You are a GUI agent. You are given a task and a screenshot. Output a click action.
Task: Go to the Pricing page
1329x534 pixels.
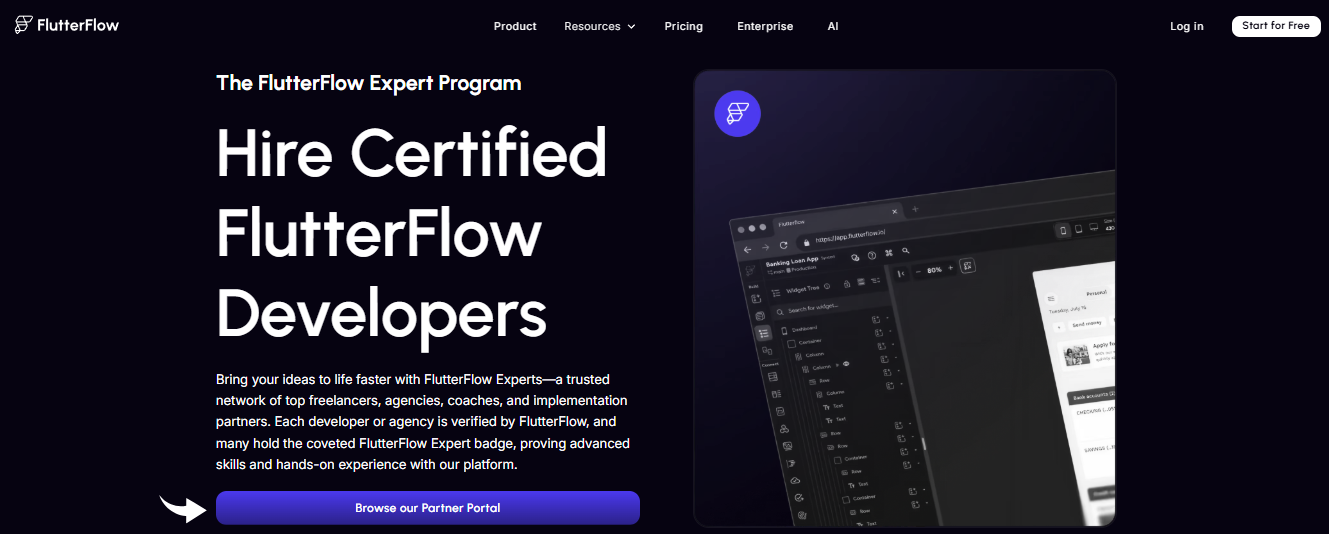[x=683, y=26]
